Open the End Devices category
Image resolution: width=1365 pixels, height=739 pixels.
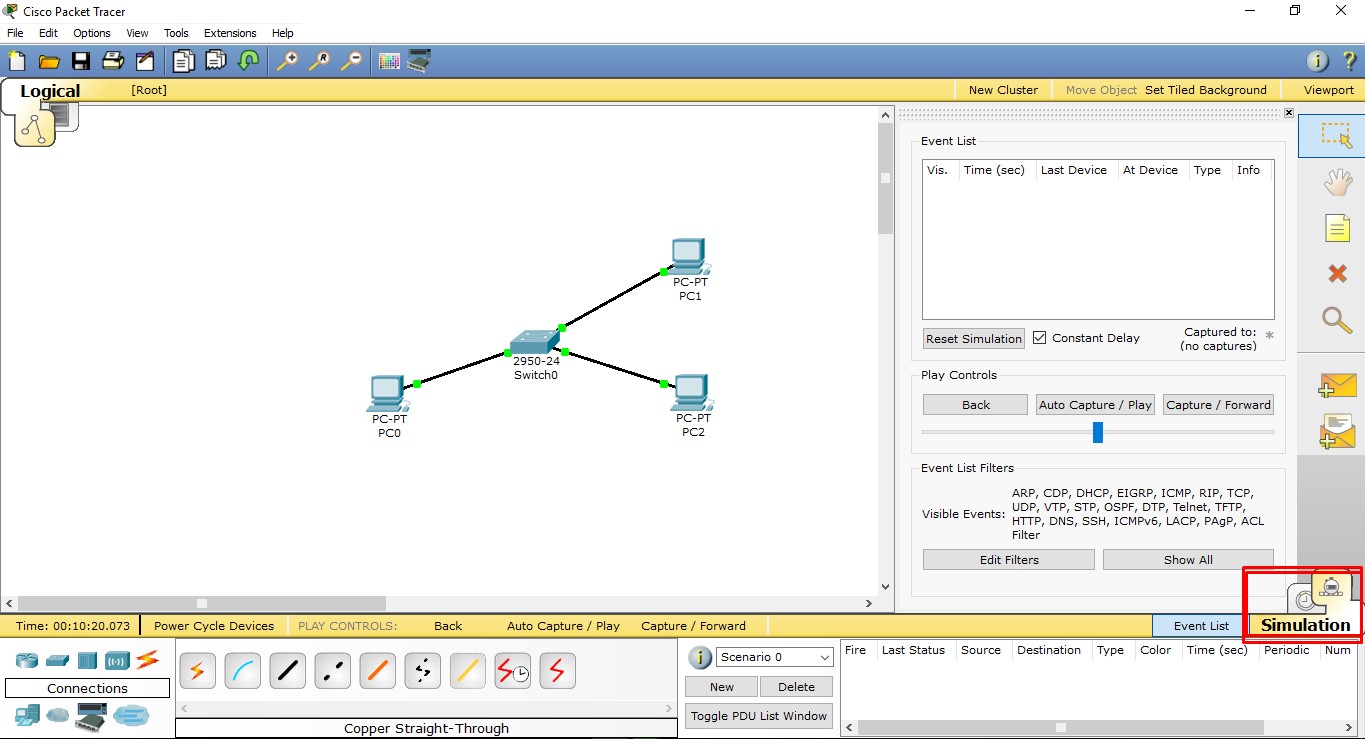(26, 716)
